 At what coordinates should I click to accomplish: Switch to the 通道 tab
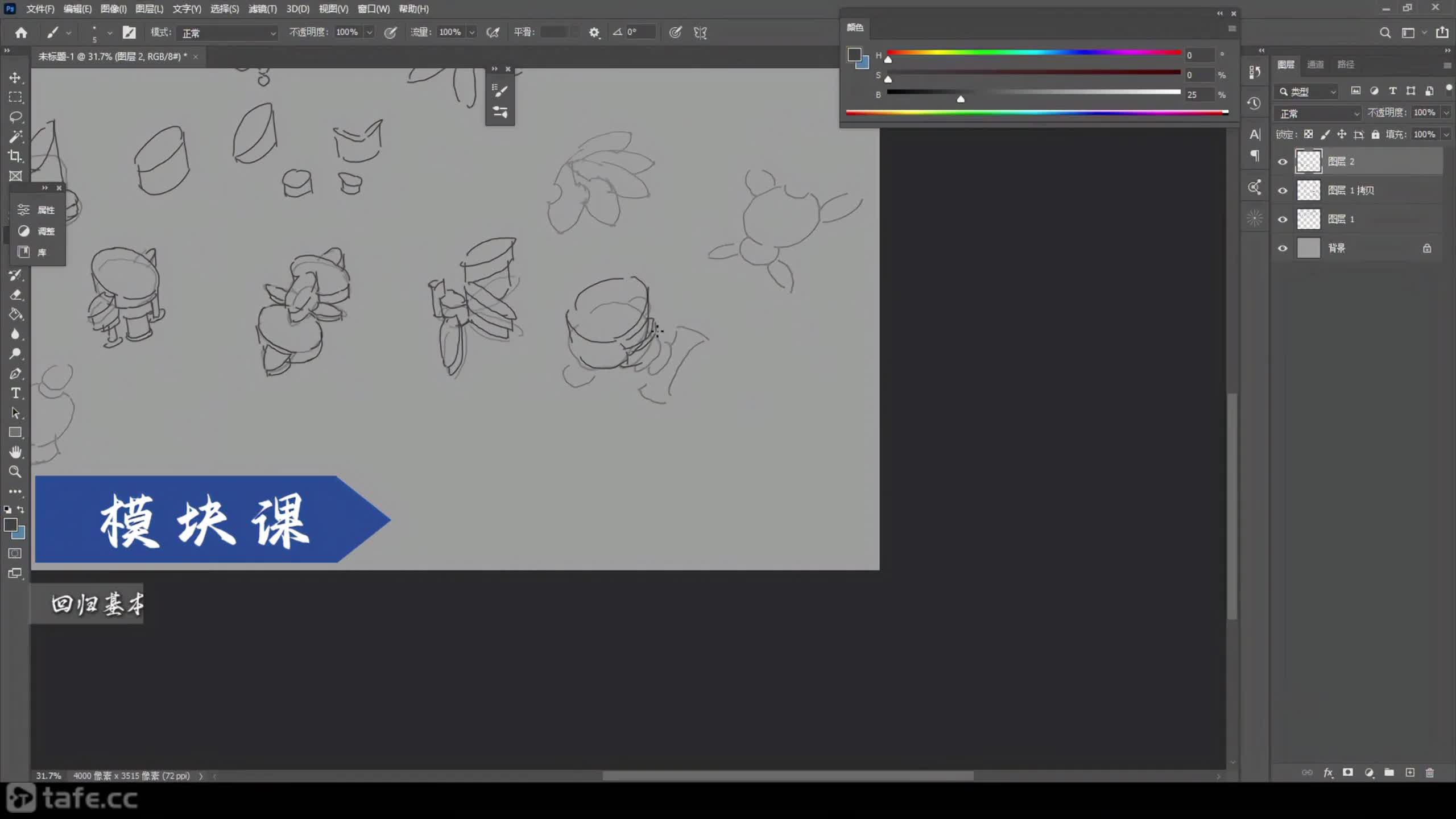(x=1315, y=64)
